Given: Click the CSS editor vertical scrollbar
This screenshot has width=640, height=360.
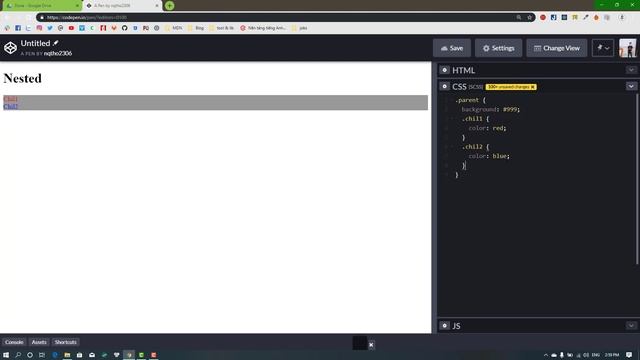Looking at the screenshot, I should [x=637, y=180].
